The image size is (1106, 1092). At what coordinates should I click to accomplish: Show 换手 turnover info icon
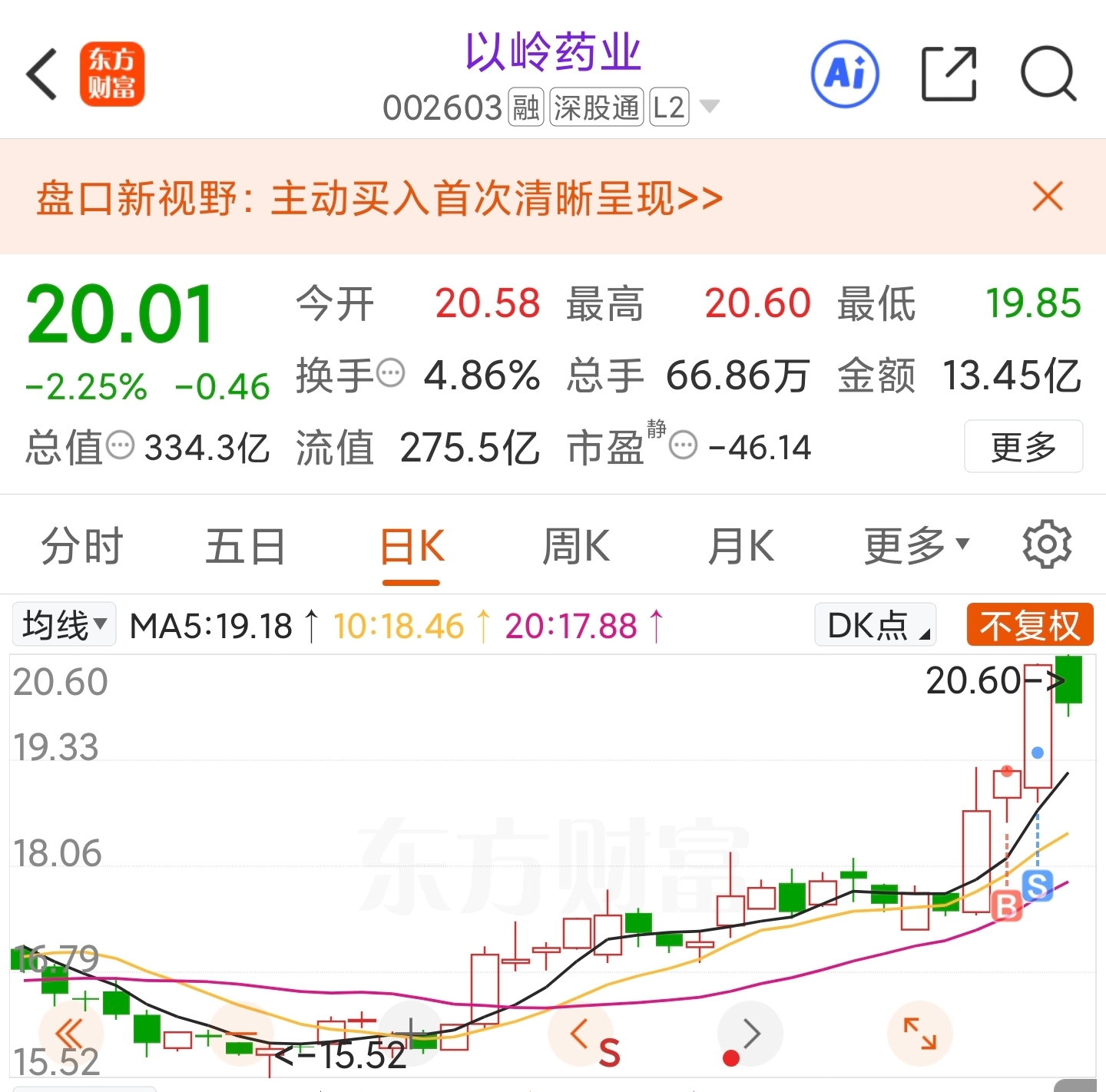click(x=392, y=374)
